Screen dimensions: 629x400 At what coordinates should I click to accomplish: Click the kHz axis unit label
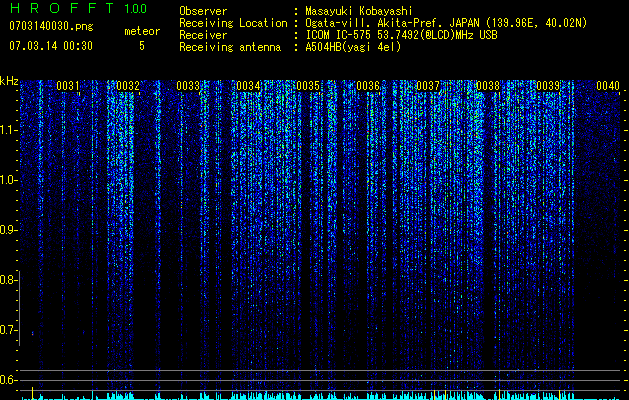tap(9, 81)
